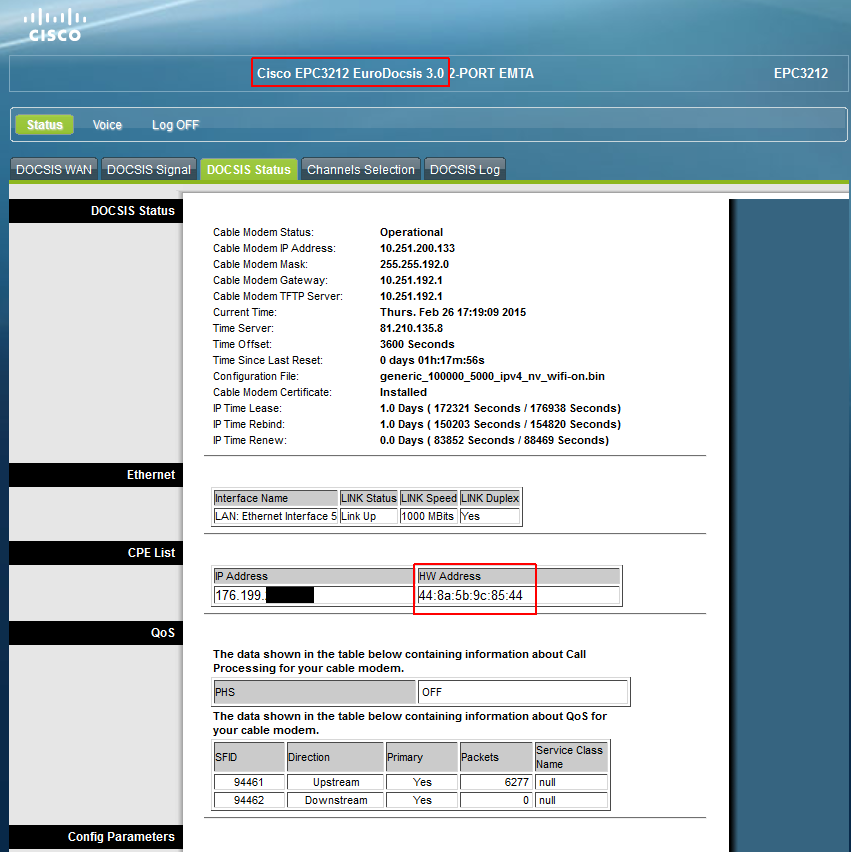Click the LINK Speed column header

pos(429,498)
